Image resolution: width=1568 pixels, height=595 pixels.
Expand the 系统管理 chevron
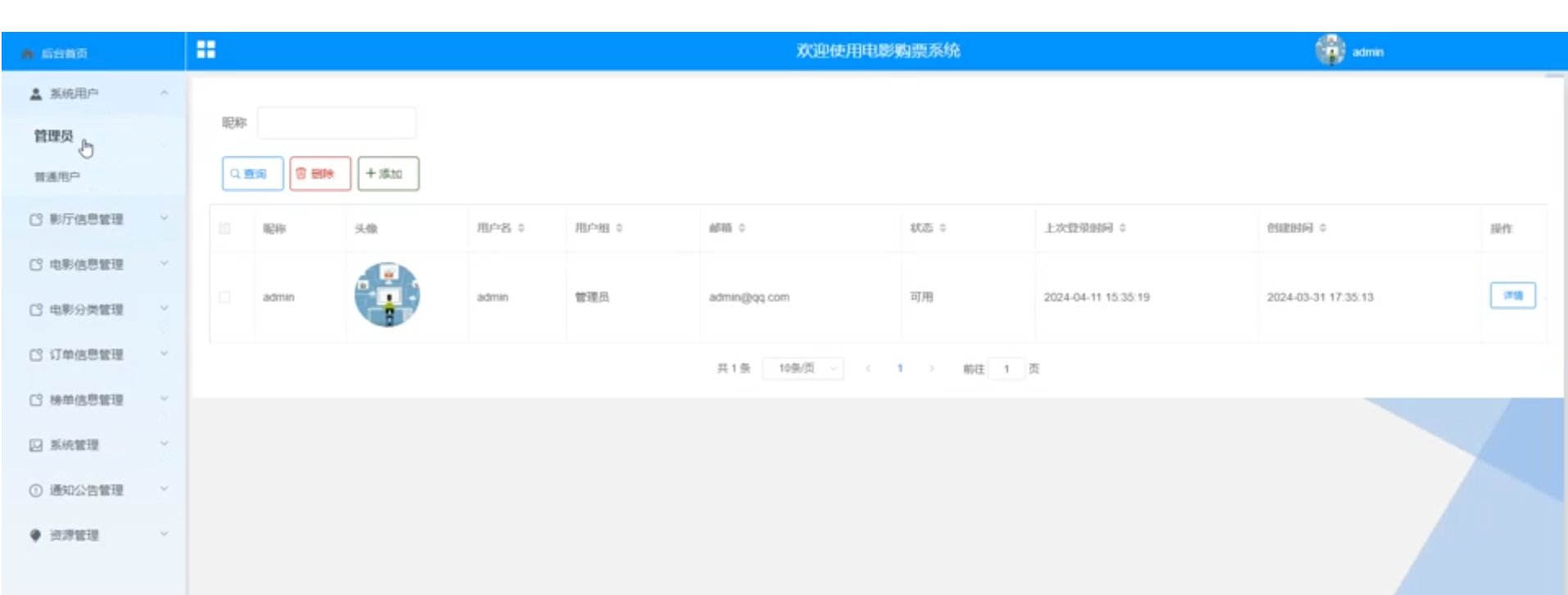(164, 444)
